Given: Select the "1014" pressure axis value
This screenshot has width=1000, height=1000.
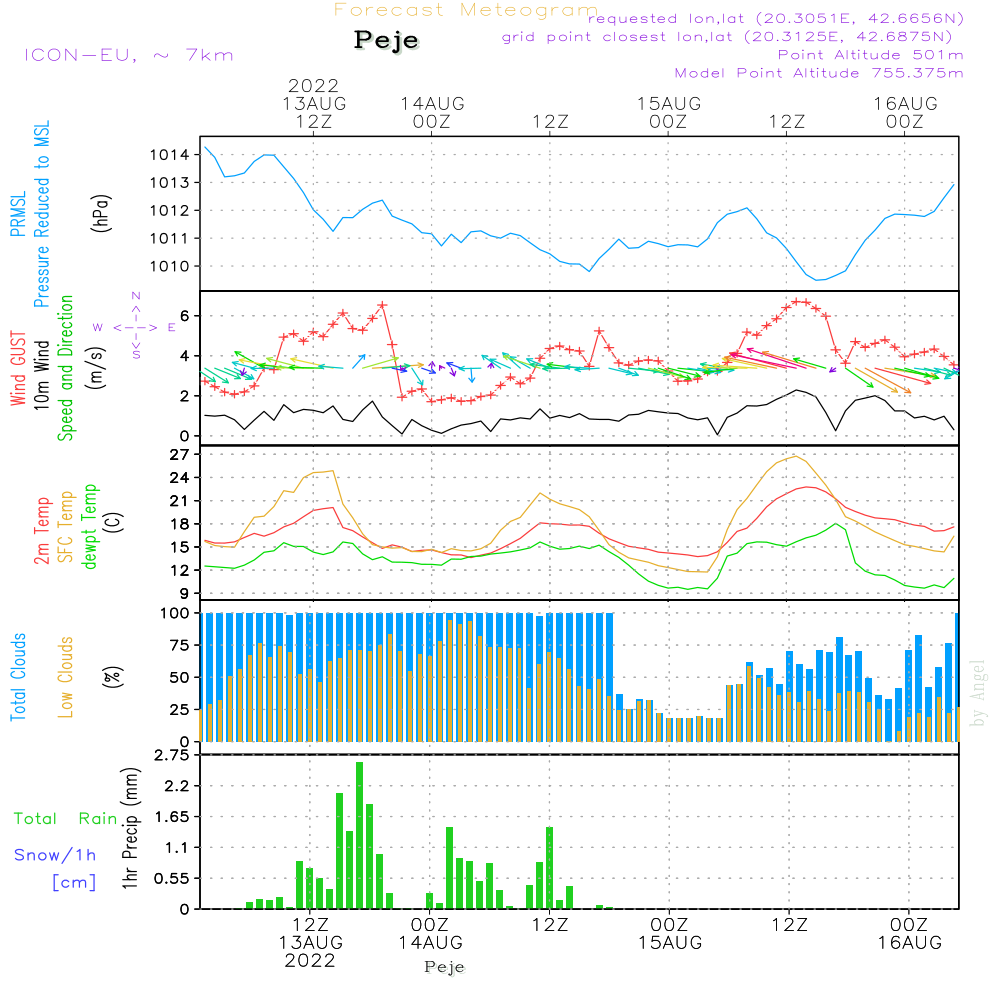Looking at the screenshot, I should [x=170, y=155].
